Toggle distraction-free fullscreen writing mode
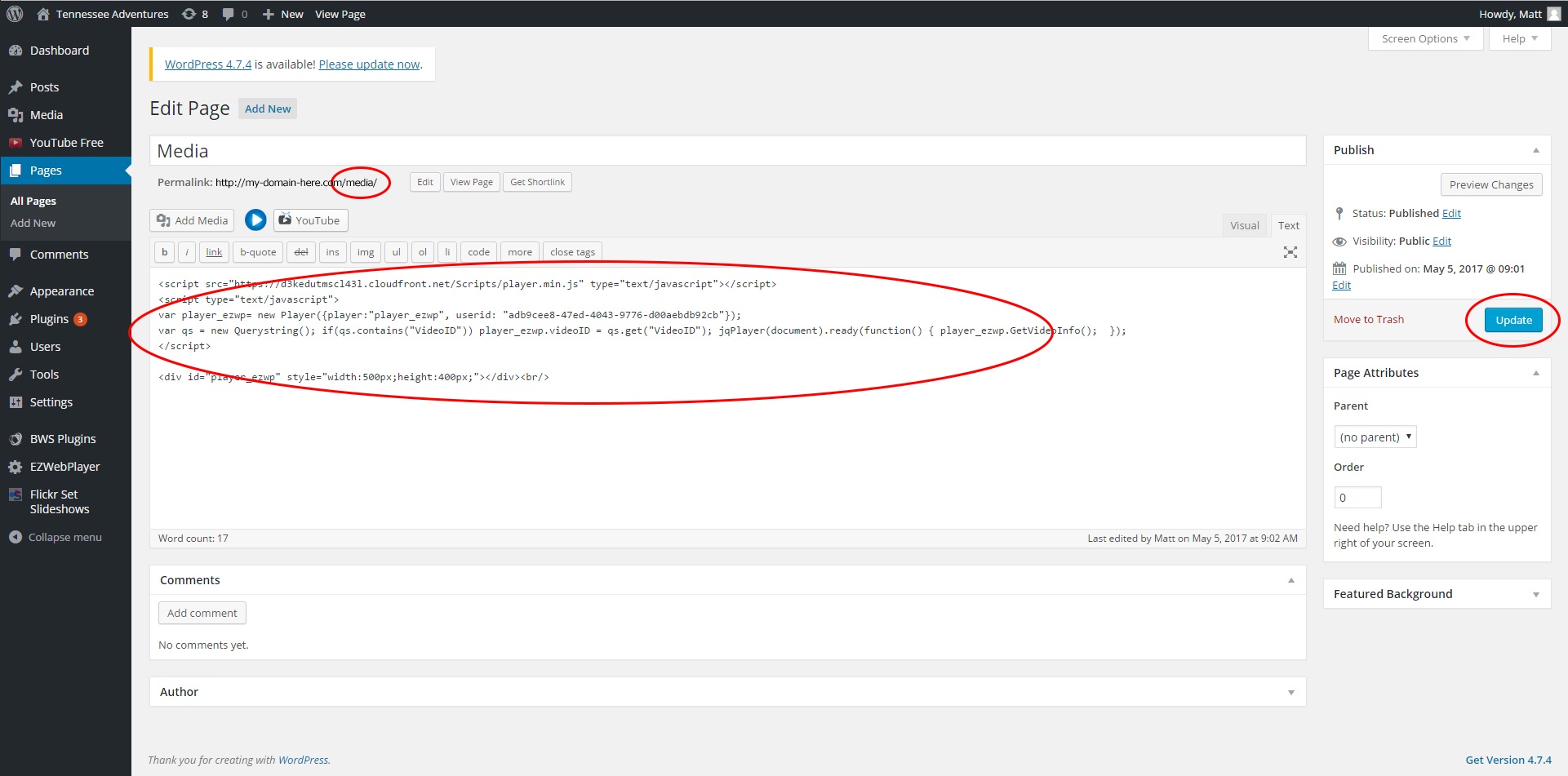 pos(1290,252)
